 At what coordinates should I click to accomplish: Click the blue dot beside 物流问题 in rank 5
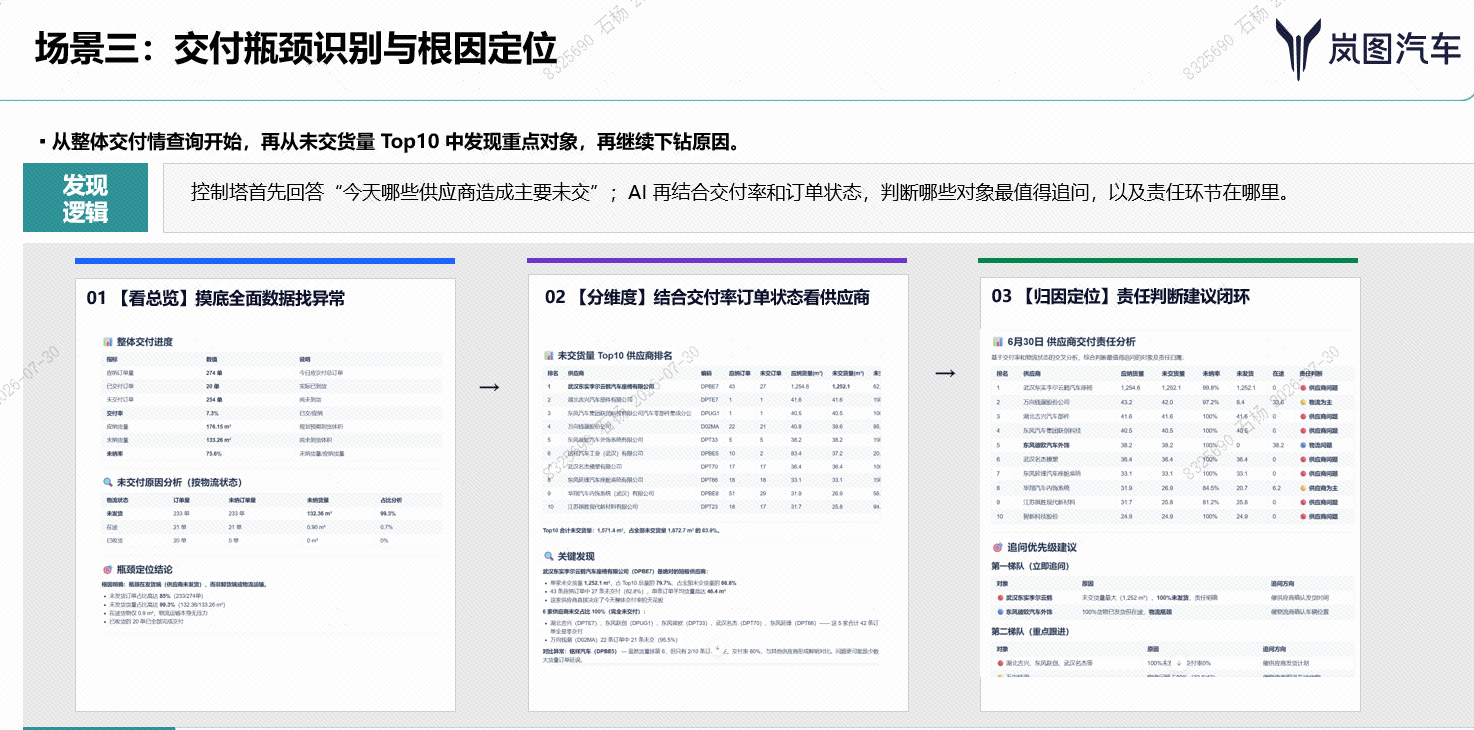[x=1303, y=445]
